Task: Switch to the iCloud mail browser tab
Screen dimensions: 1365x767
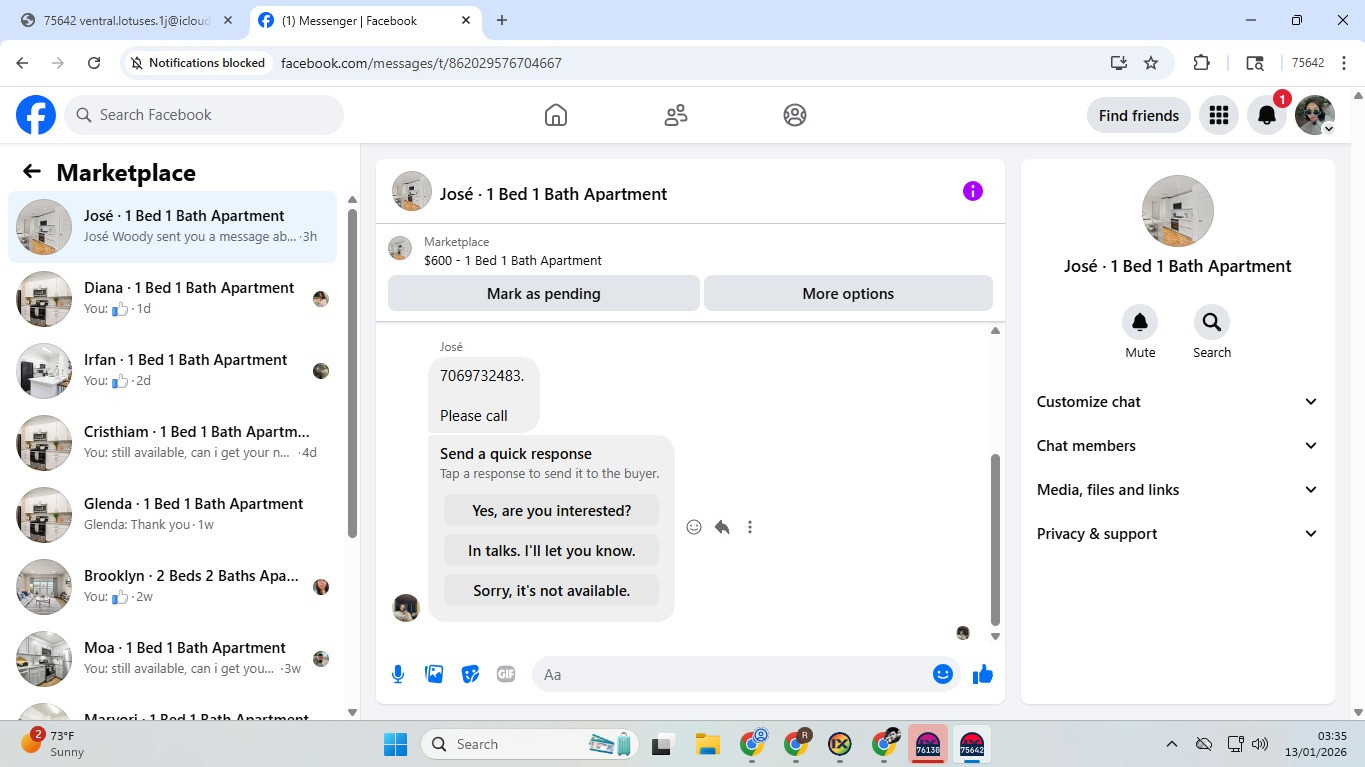Action: click(x=125, y=20)
